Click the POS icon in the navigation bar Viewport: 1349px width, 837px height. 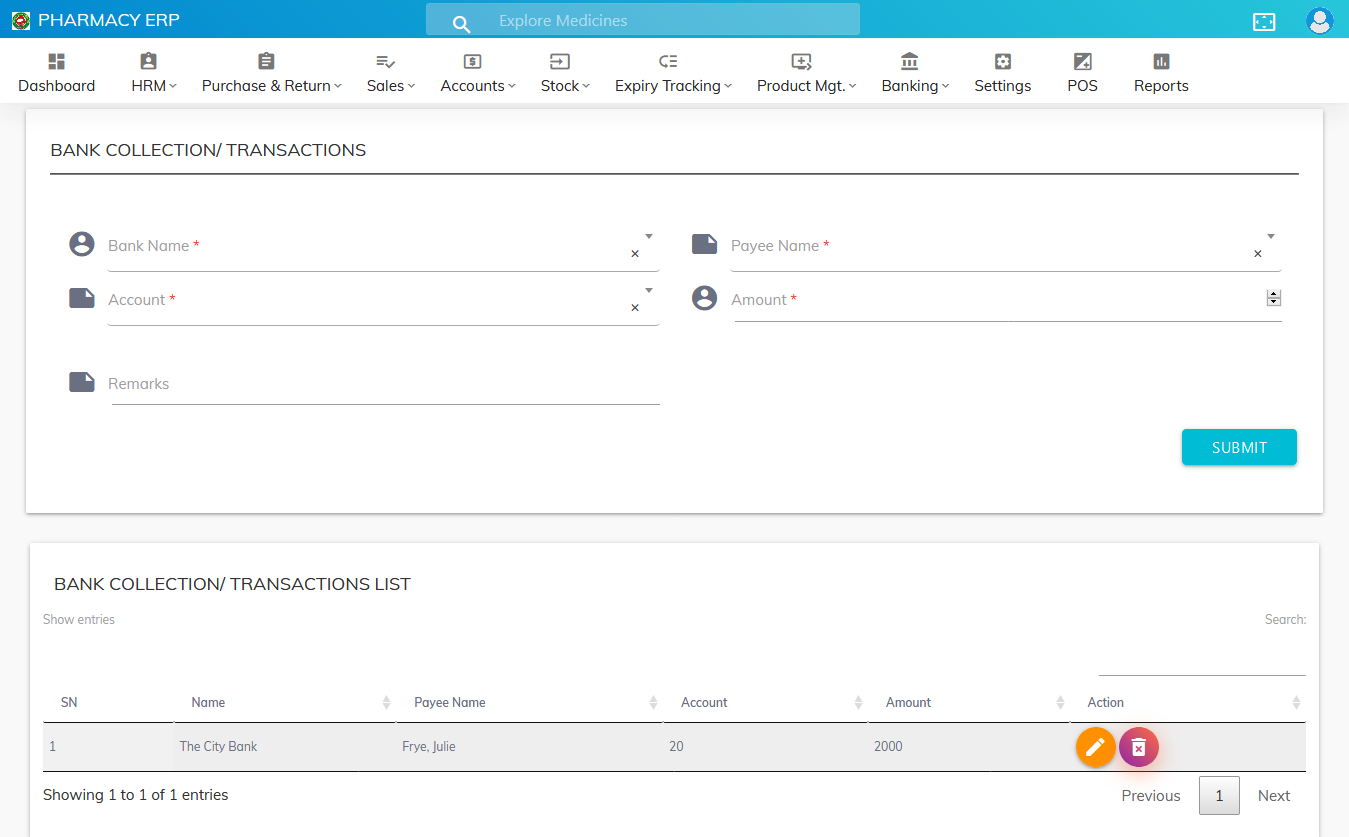point(1082,62)
